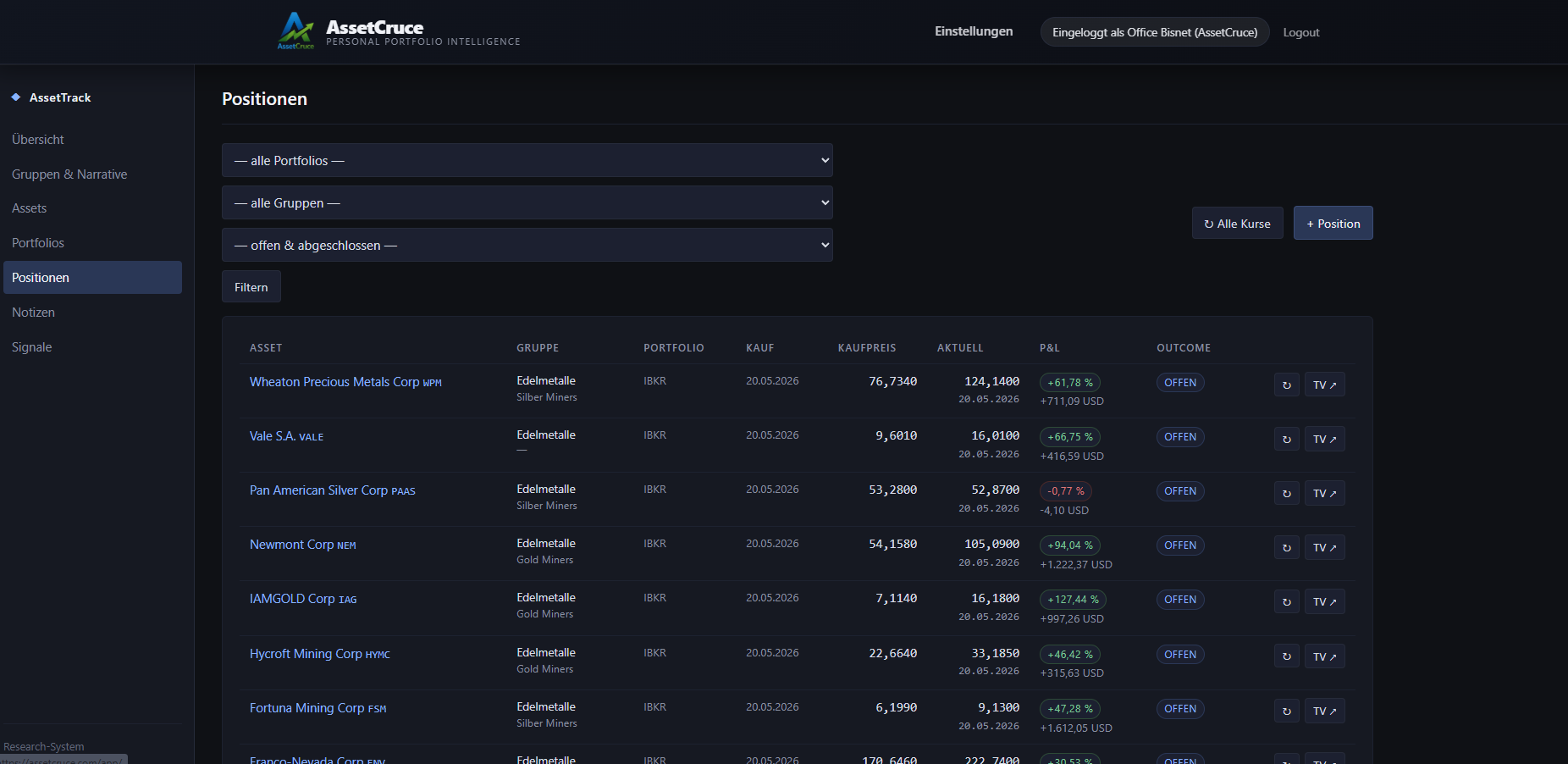Refresh price for Vale S.A. row
Screen dimensions: 1568x764
[1286, 439]
